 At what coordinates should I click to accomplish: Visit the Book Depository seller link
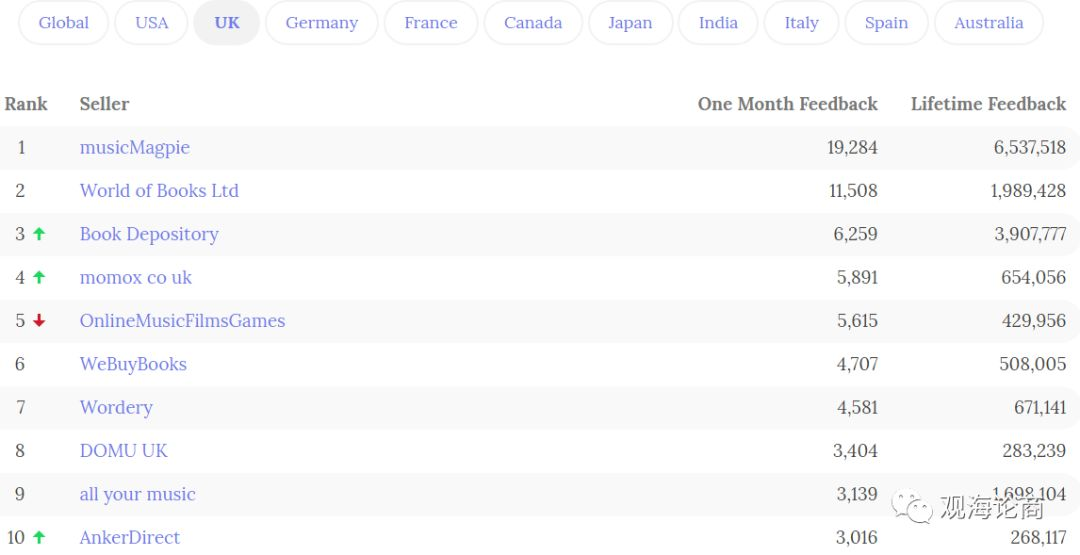pos(149,234)
